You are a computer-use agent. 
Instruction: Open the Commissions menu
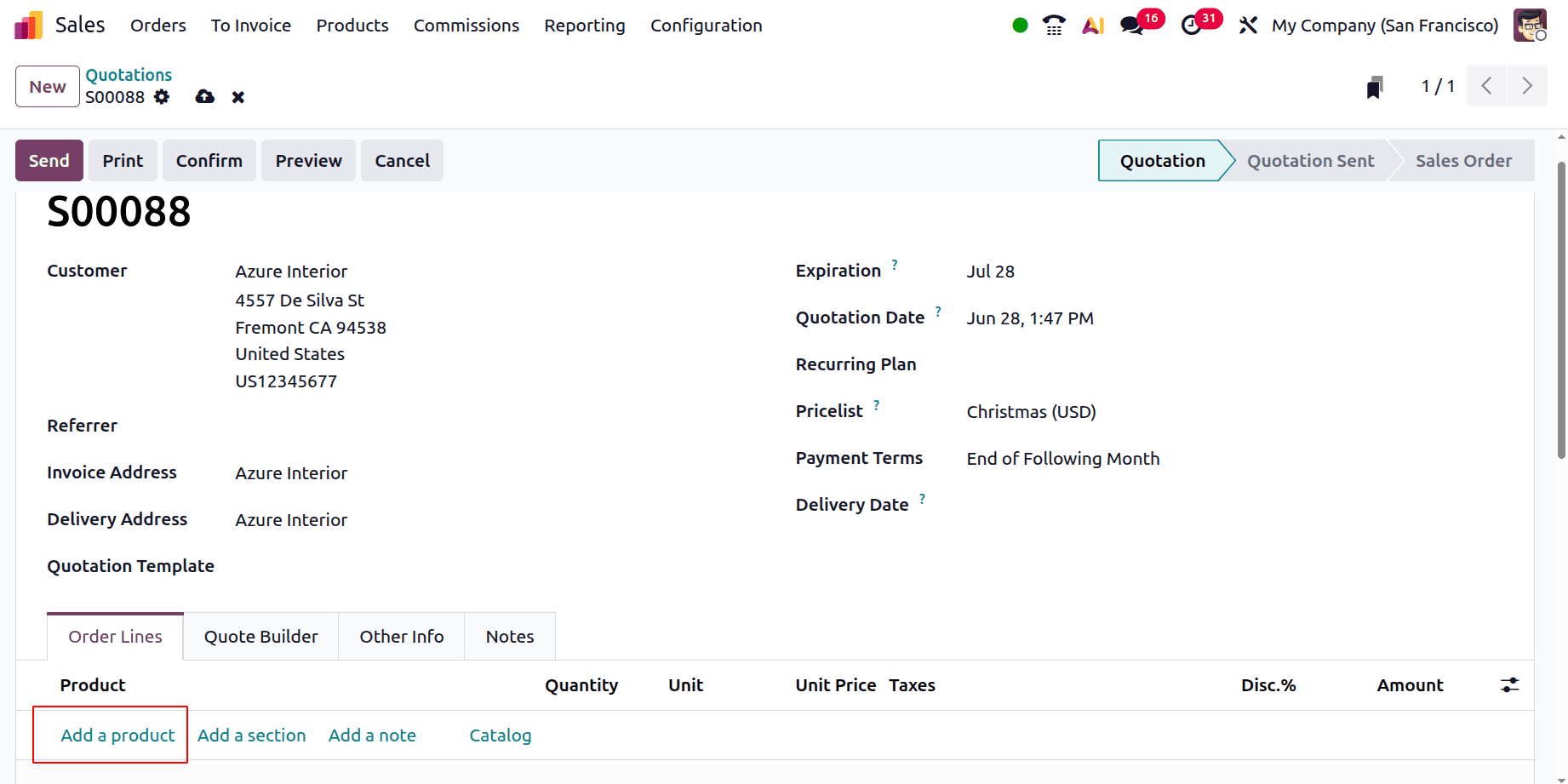(x=466, y=26)
